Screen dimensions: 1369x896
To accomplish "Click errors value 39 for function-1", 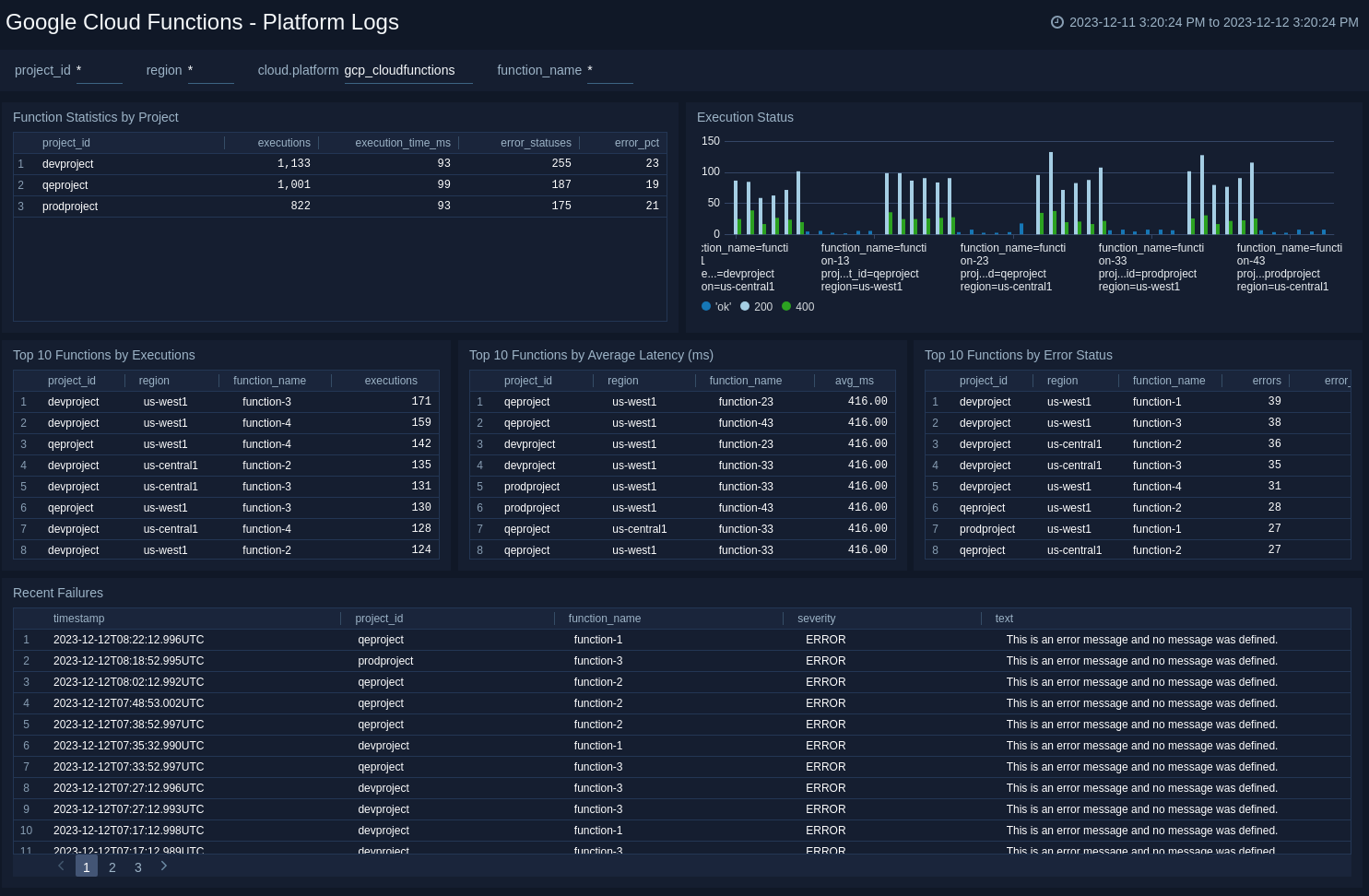I will click(1274, 401).
